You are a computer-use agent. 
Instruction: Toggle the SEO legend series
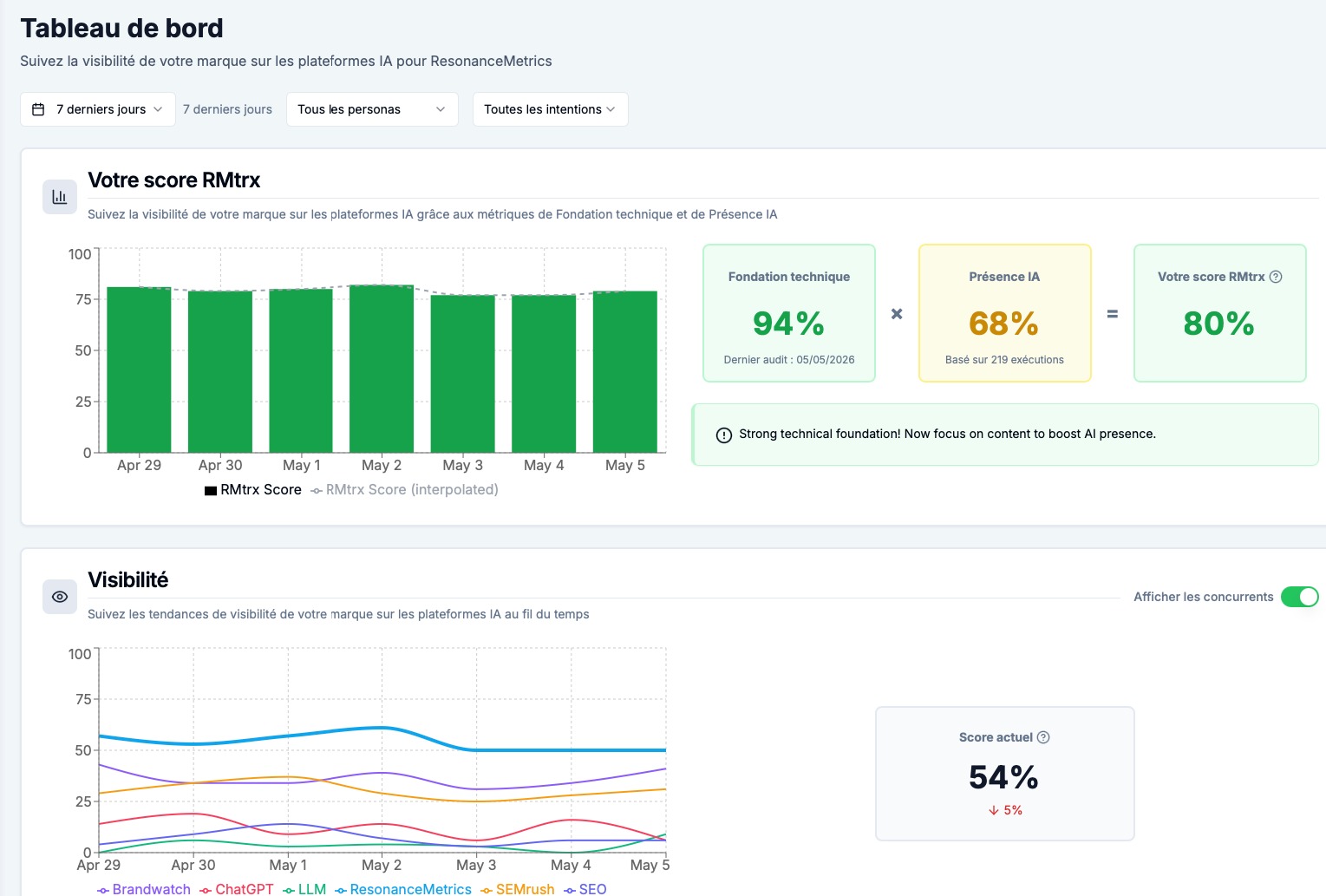tap(585, 889)
